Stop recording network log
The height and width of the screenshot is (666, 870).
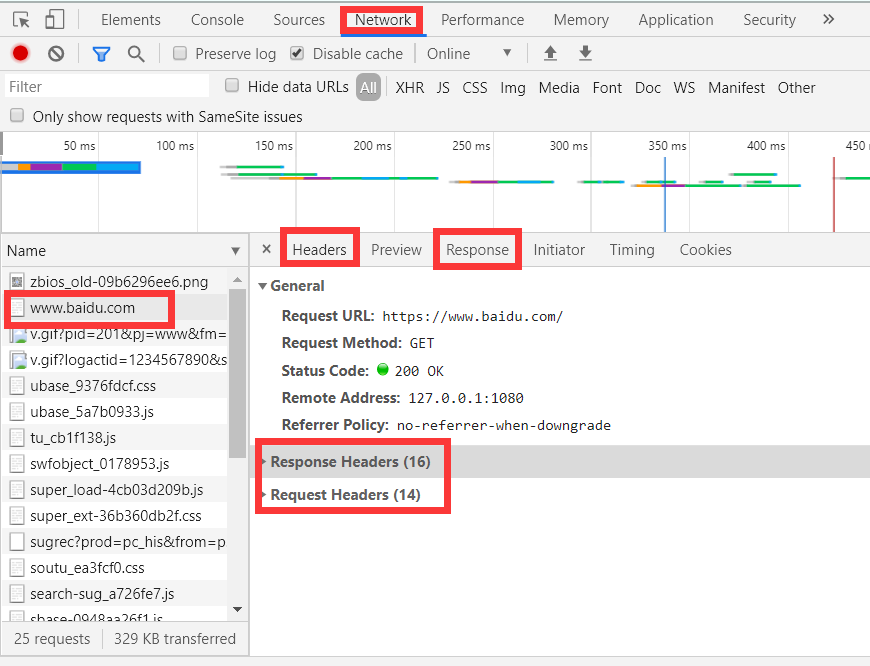click(20, 54)
